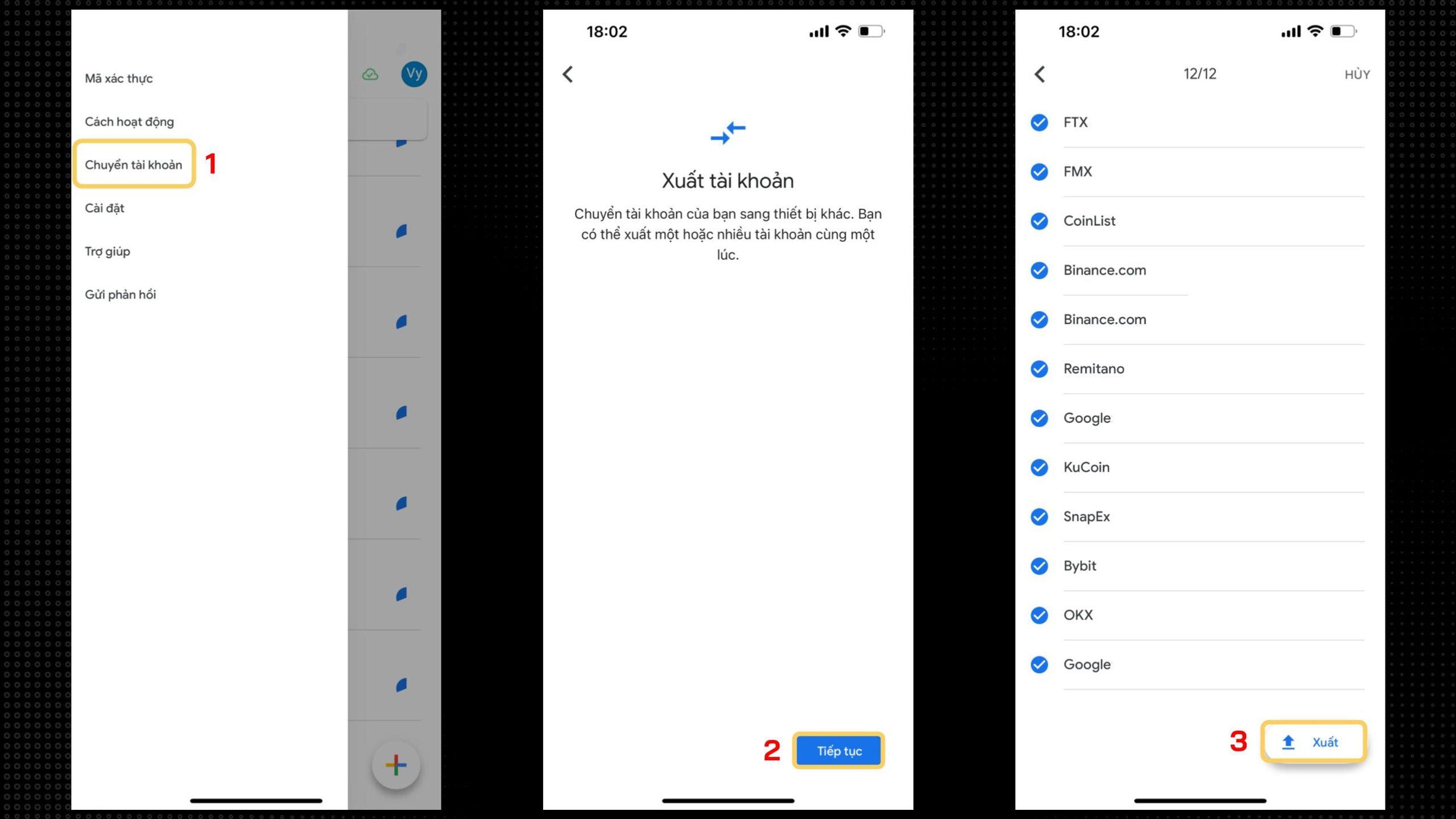Select Cài đặt menu option

pyautogui.click(x=103, y=207)
